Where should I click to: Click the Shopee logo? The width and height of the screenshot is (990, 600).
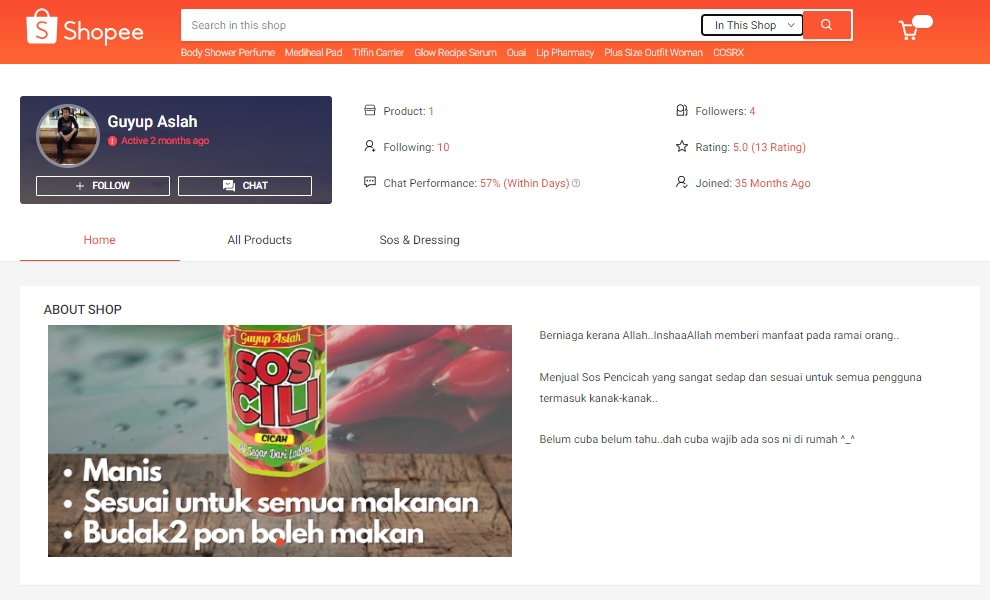(x=85, y=29)
